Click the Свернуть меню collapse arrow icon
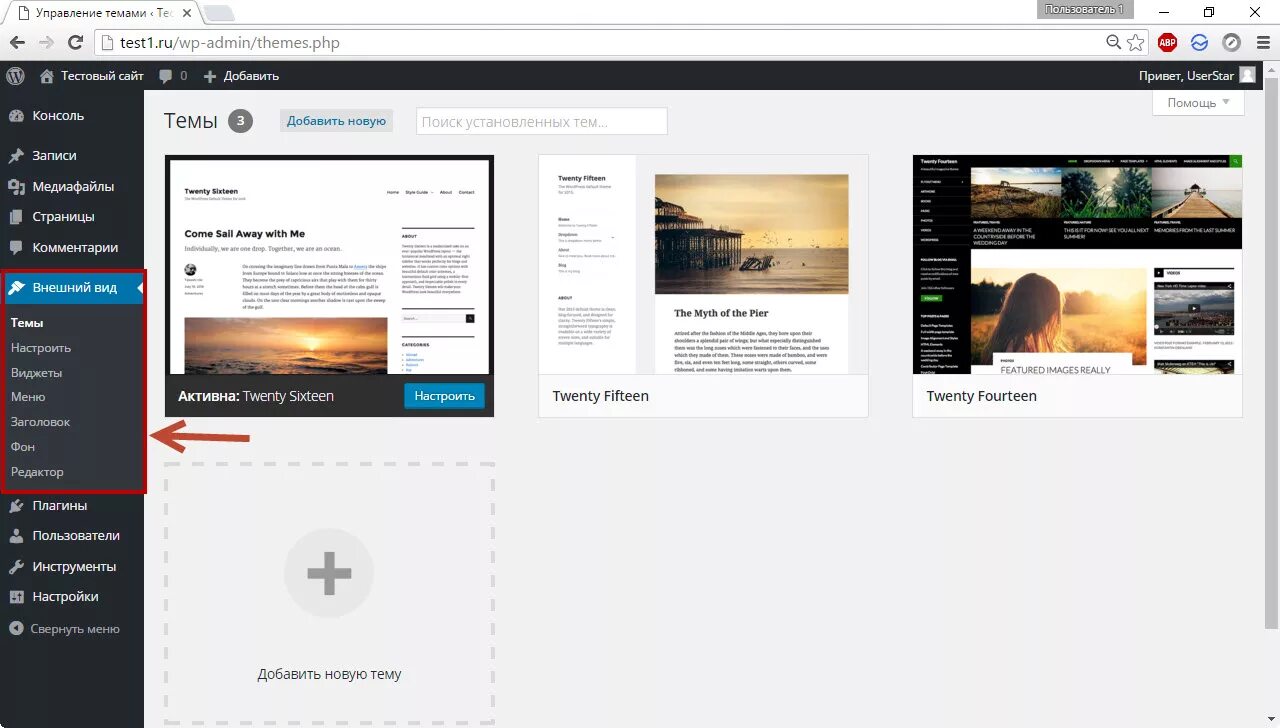Viewport: 1280px width, 728px height. tap(16, 629)
